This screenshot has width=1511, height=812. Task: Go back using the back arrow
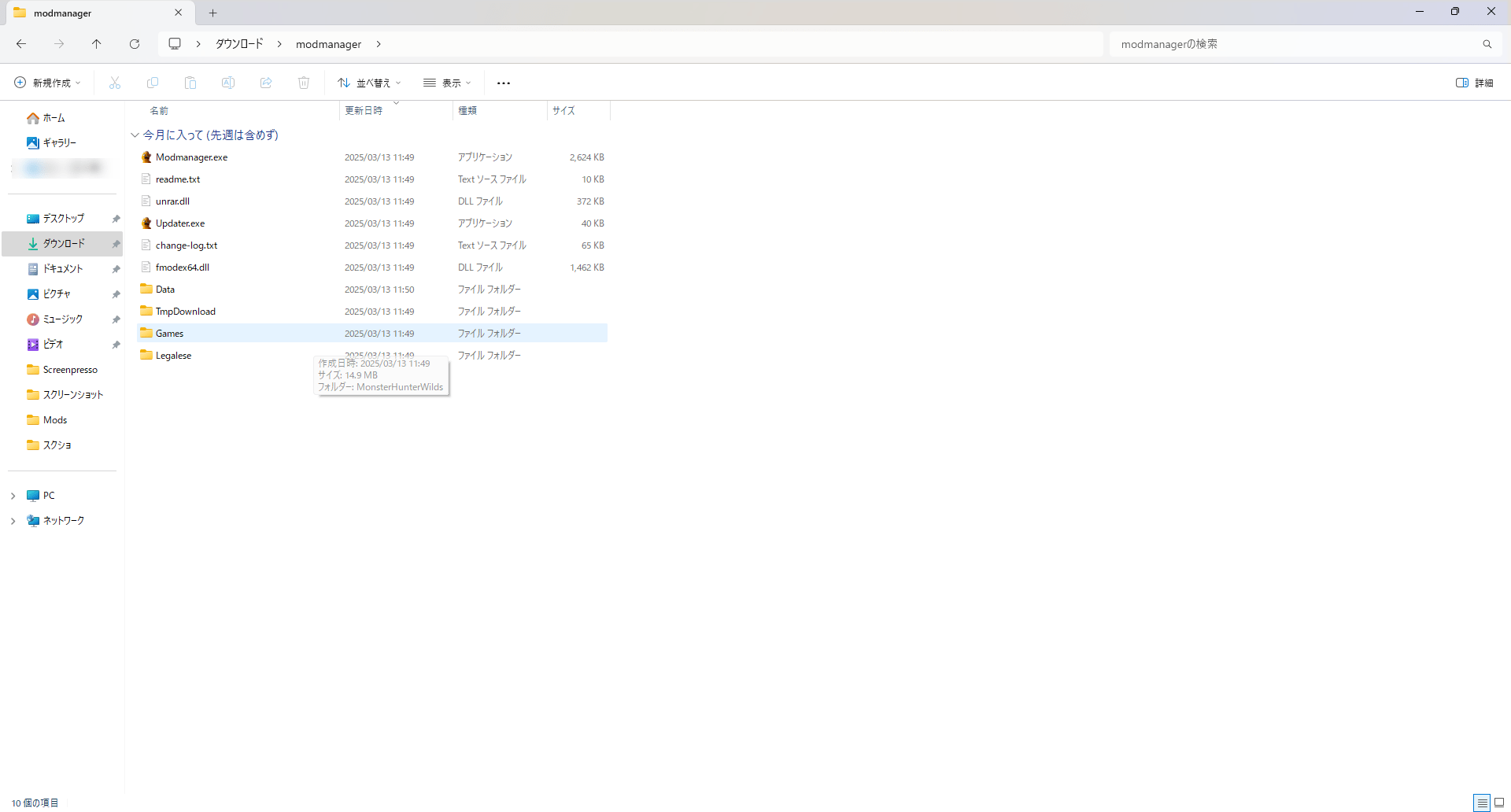pyautogui.click(x=21, y=44)
